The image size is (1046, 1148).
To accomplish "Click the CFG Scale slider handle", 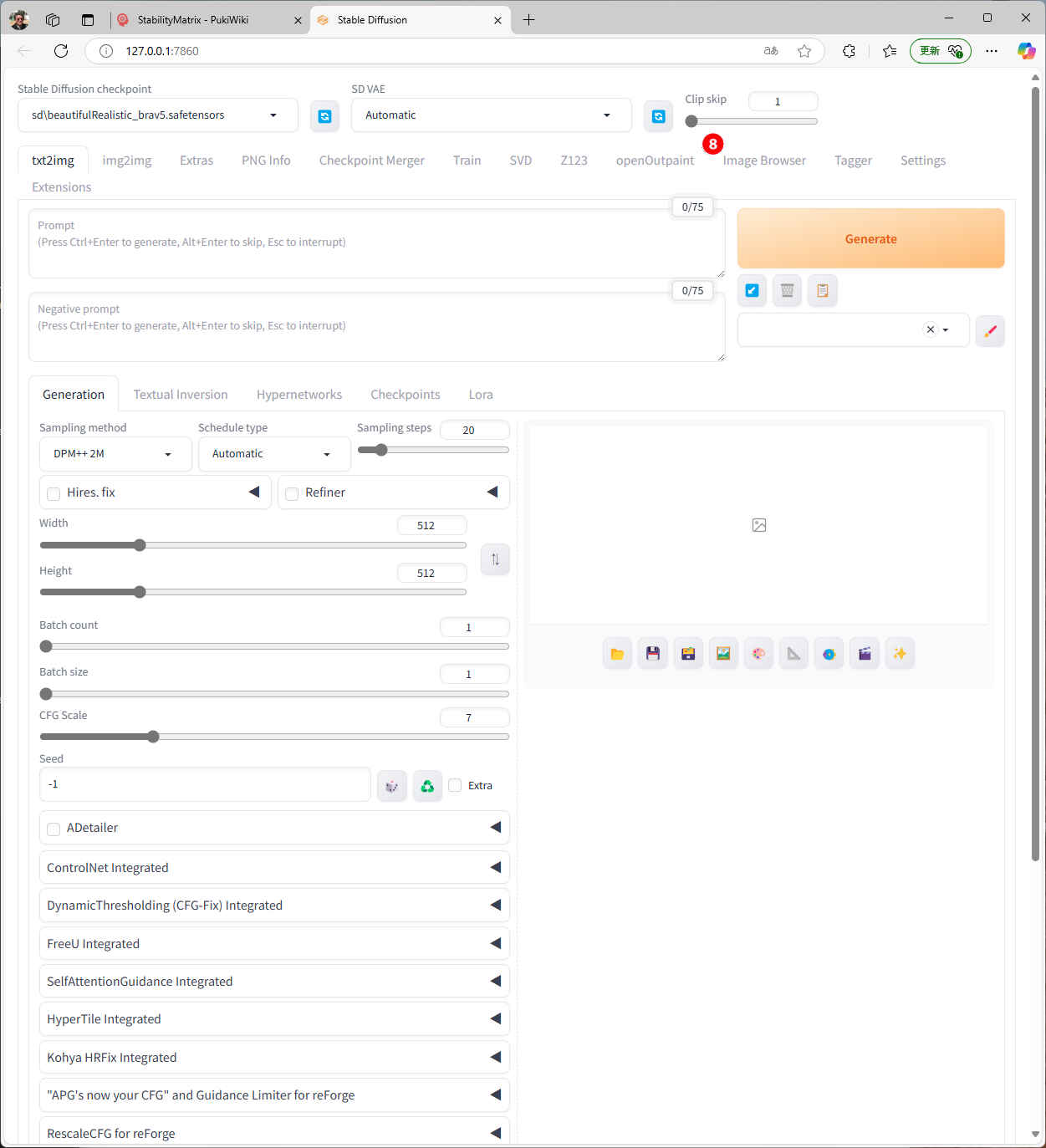I will point(153,737).
